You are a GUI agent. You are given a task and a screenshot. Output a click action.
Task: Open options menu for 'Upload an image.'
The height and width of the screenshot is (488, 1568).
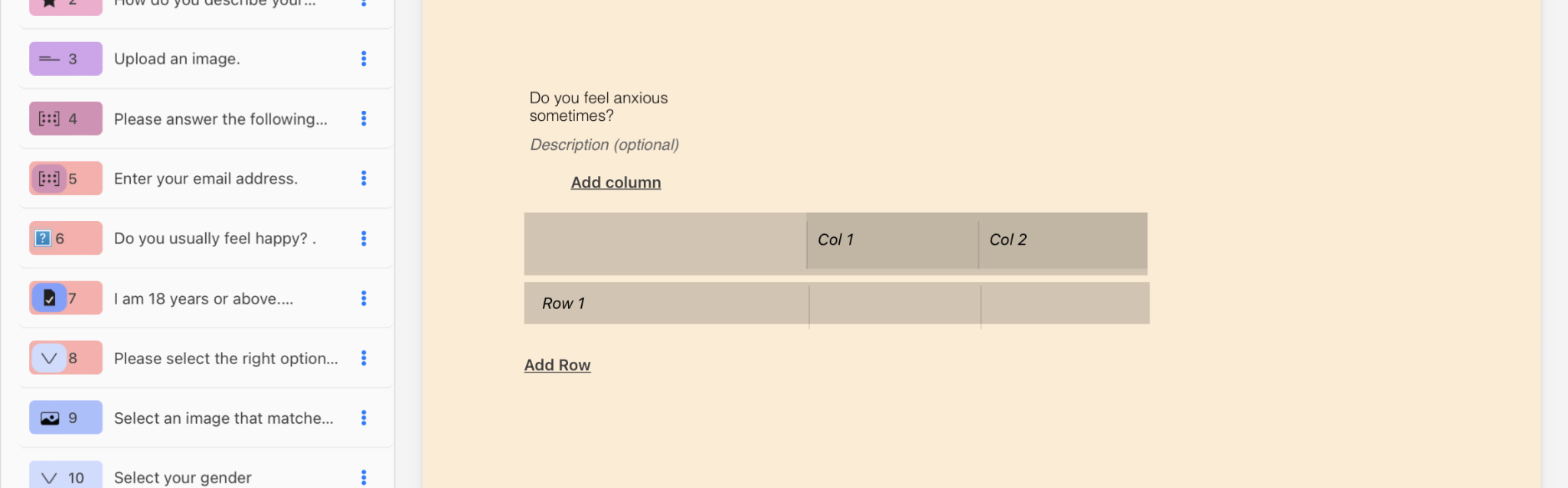coord(364,59)
